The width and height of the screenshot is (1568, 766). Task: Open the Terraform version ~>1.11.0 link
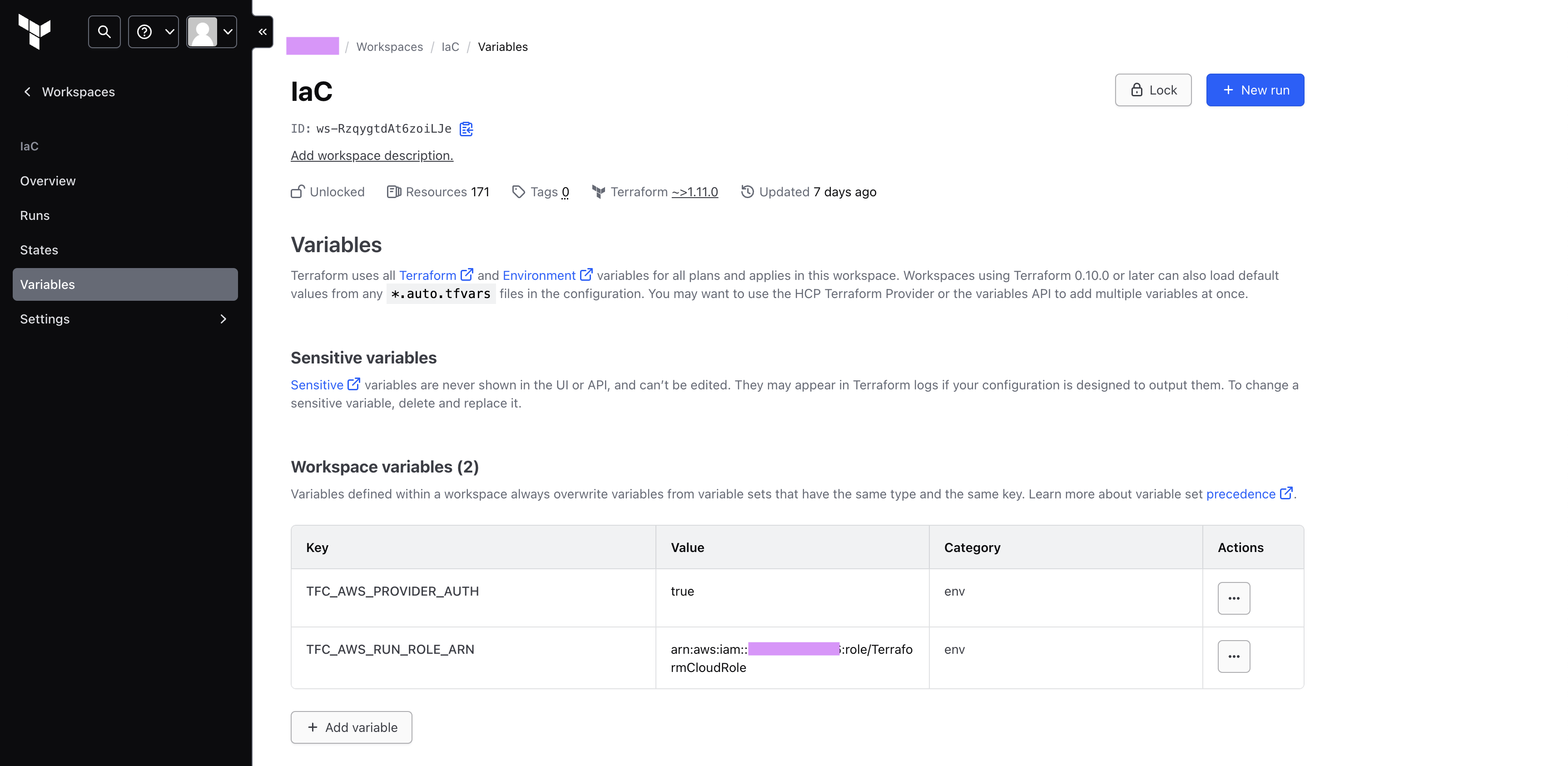pos(695,192)
